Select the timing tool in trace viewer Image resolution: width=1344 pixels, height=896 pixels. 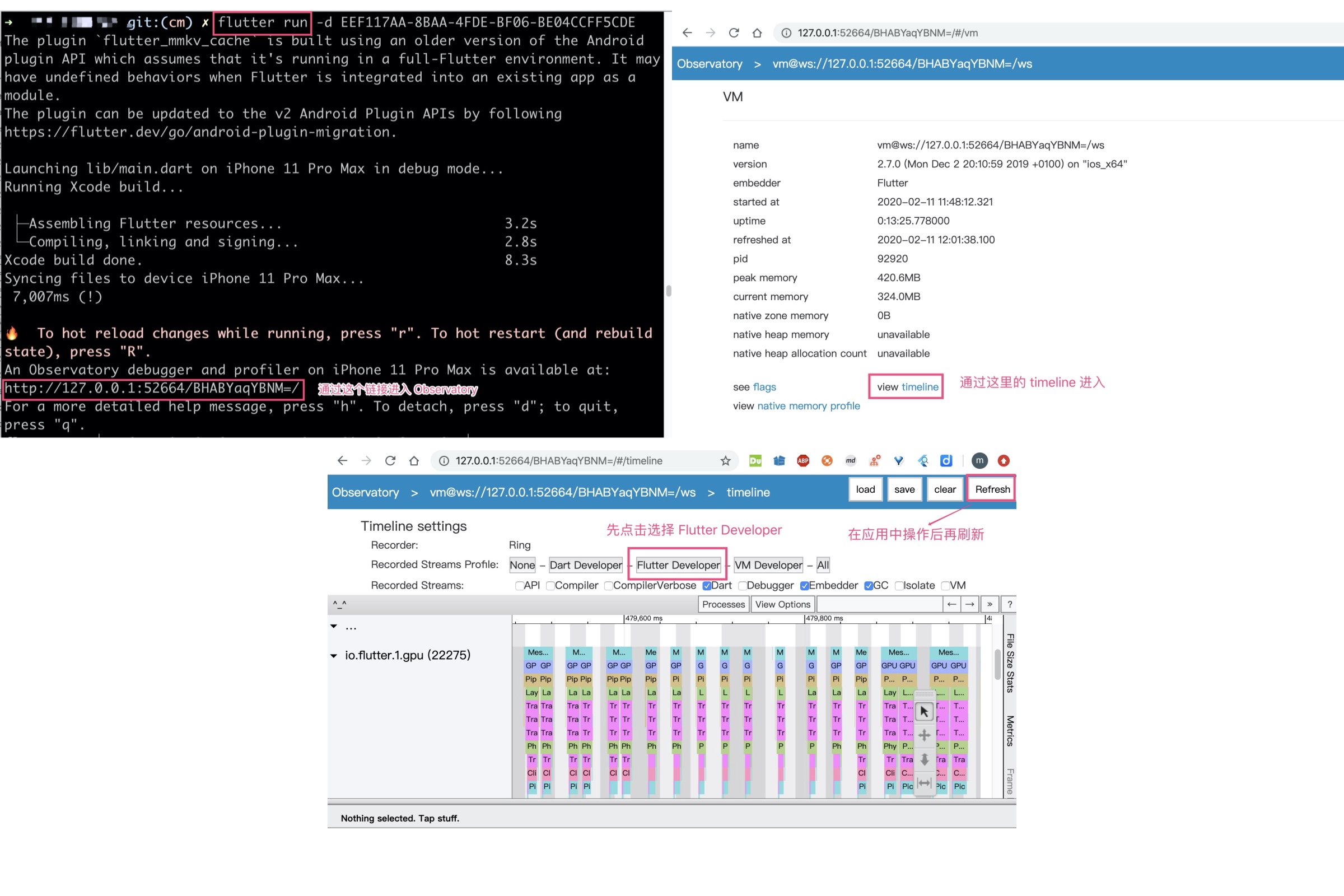[924, 783]
